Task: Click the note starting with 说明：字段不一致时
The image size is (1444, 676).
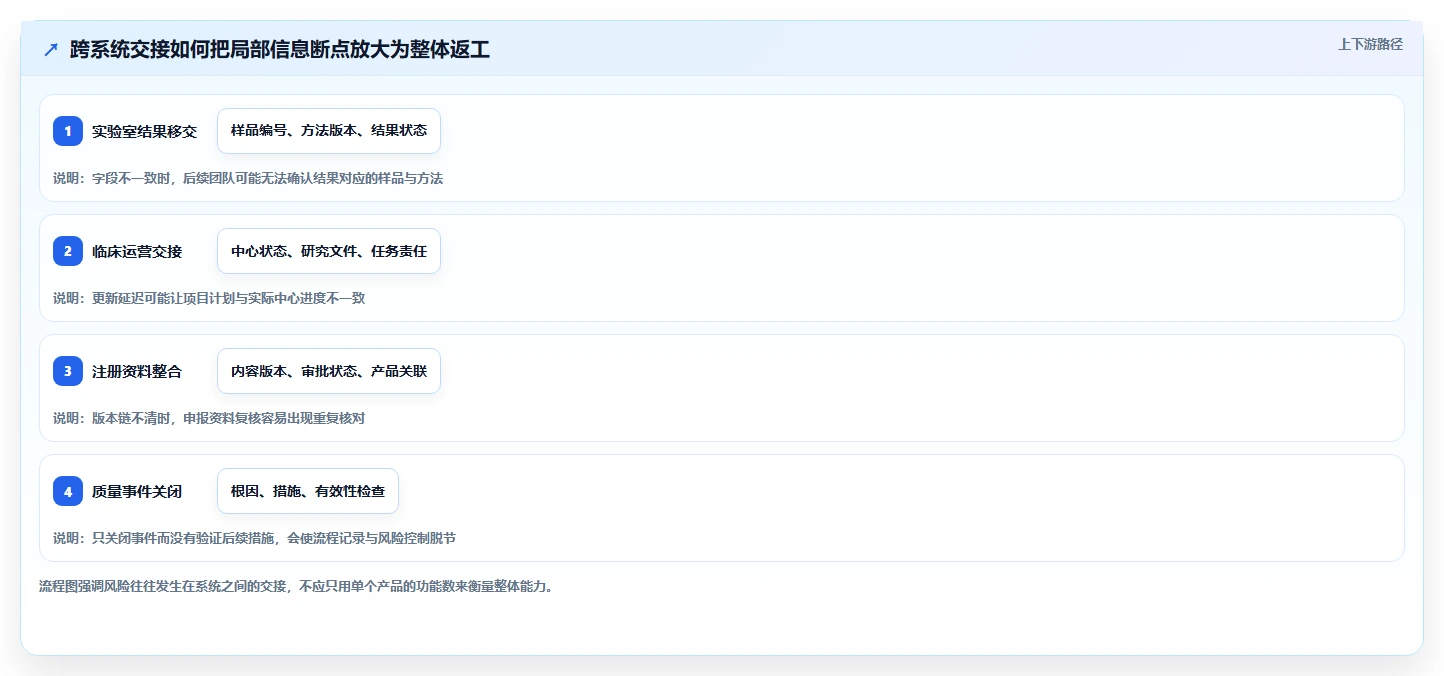Action: point(248,178)
